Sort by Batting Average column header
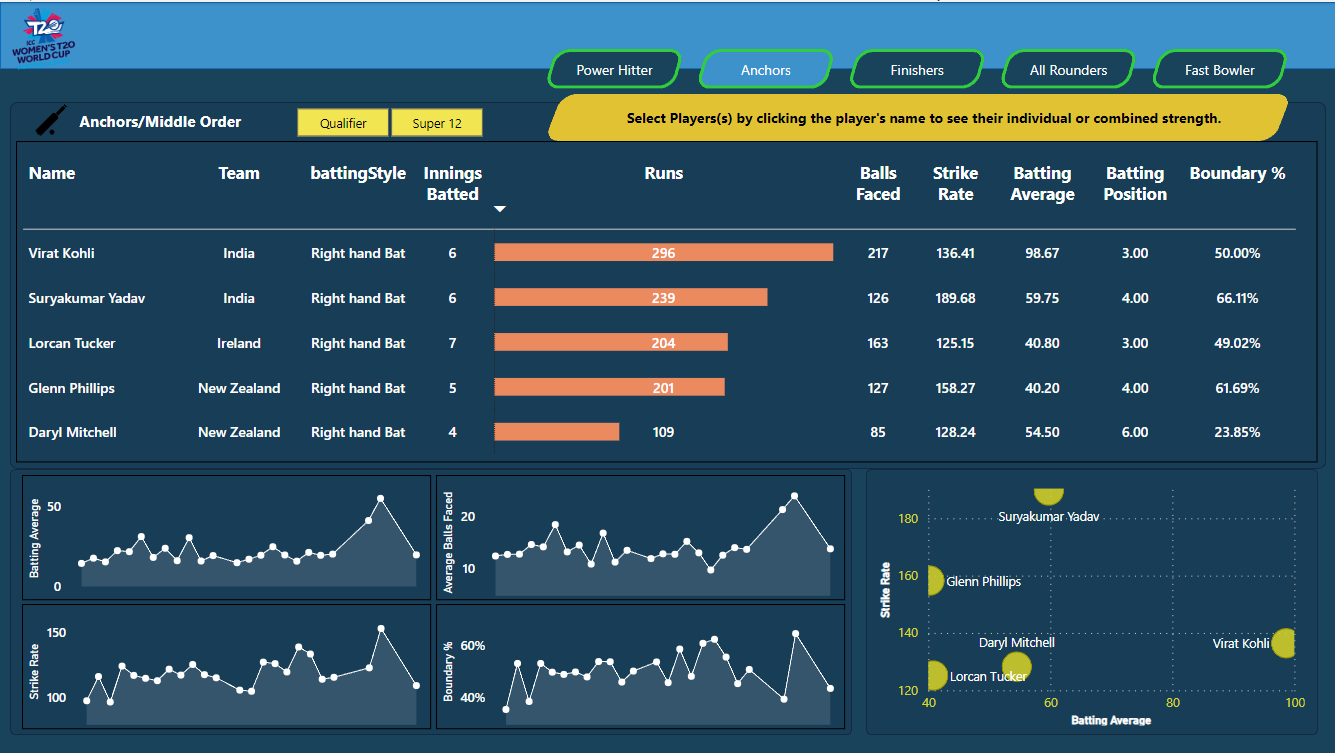The image size is (1335, 753). (1042, 184)
